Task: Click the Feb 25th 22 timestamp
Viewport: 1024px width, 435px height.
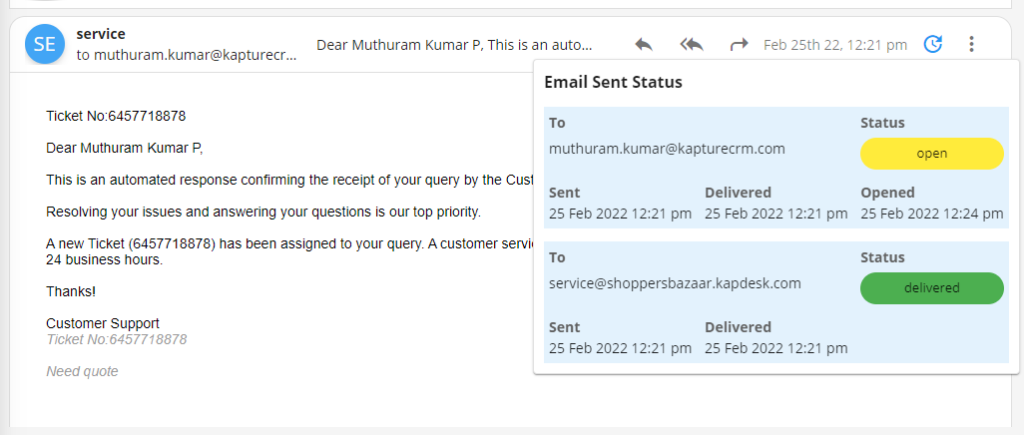Action: click(835, 45)
